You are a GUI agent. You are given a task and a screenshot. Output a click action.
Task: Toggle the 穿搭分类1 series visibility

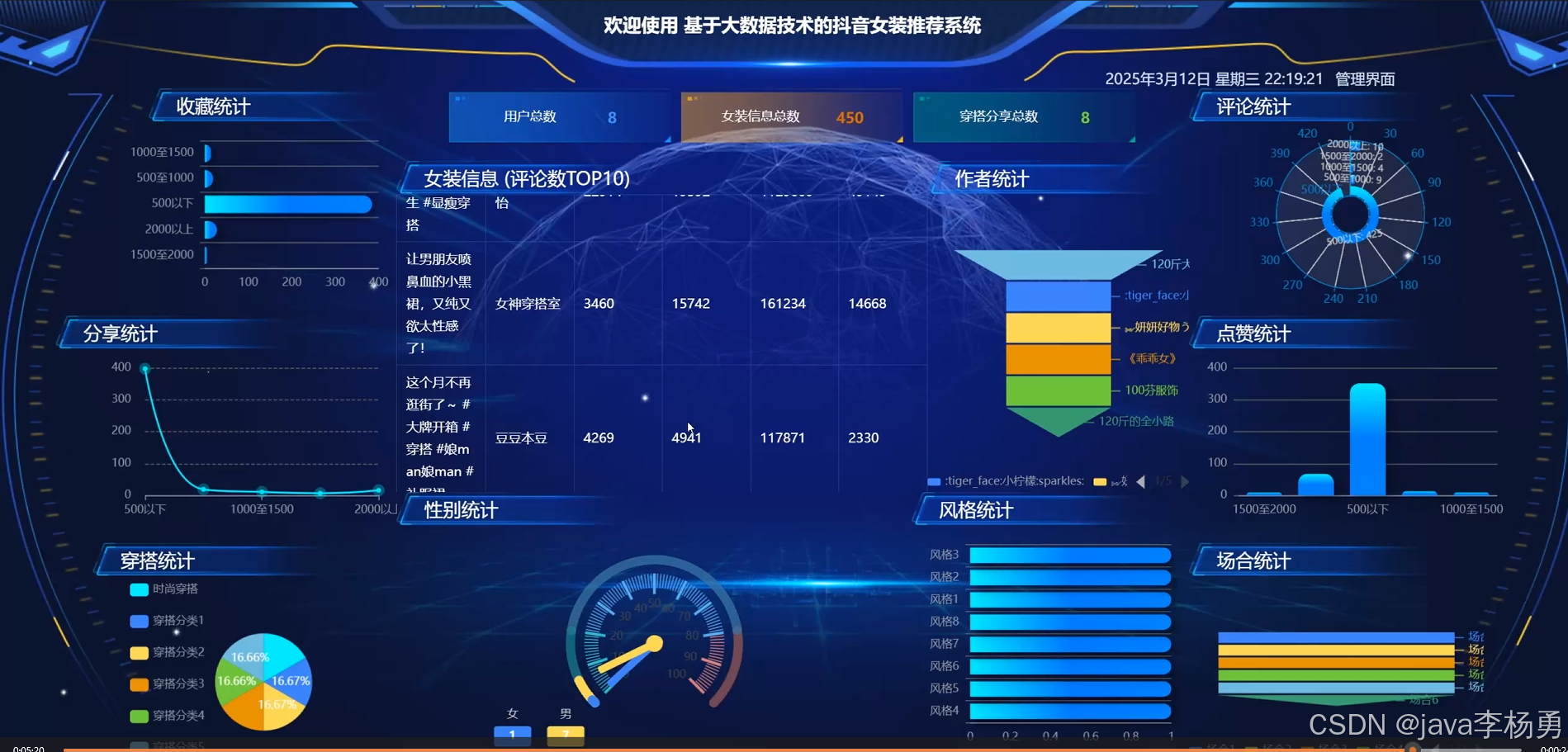click(138, 621)
